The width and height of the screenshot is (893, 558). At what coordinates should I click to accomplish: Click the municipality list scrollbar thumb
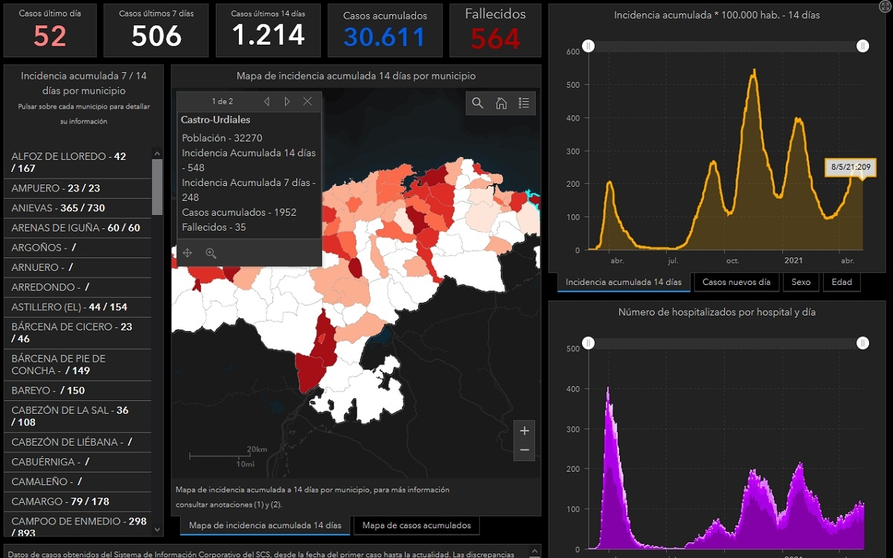click(x=157, y=187)
